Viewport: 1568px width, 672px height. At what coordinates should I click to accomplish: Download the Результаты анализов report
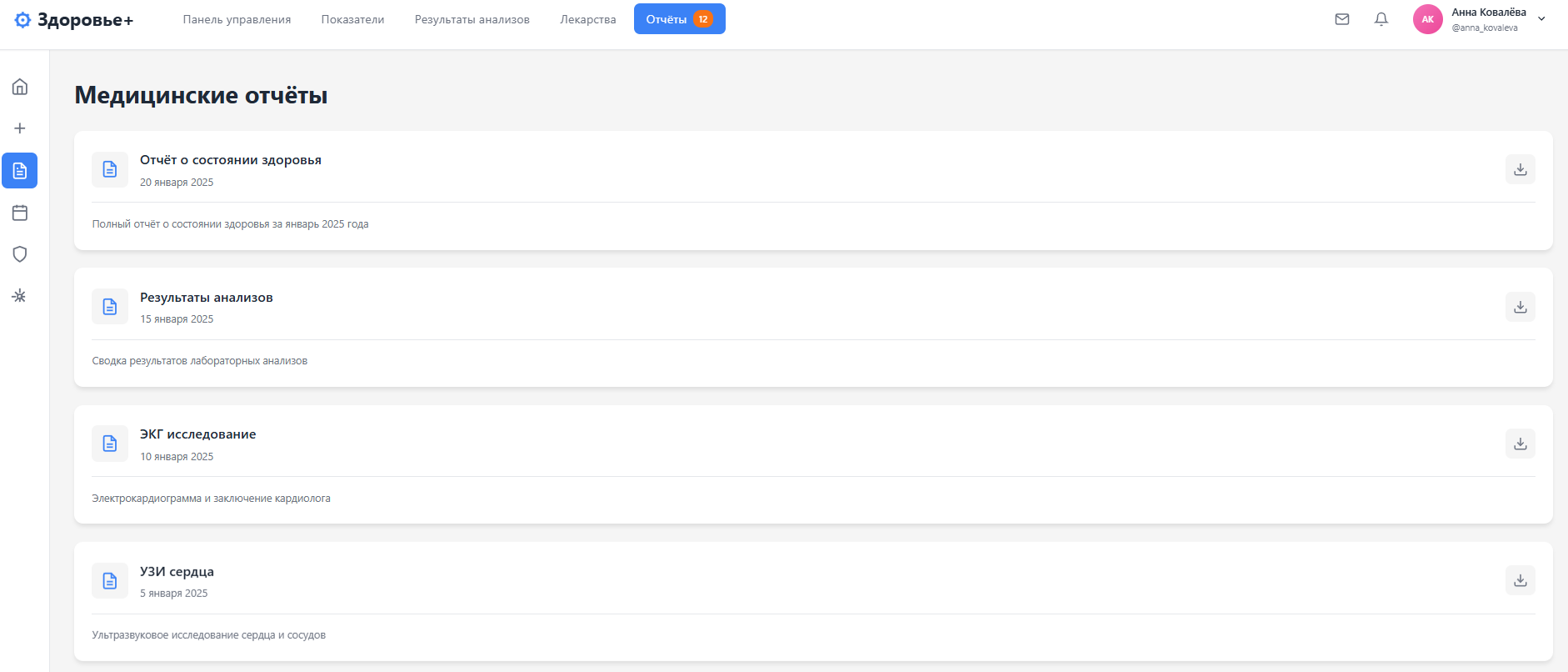(1521, 307)
